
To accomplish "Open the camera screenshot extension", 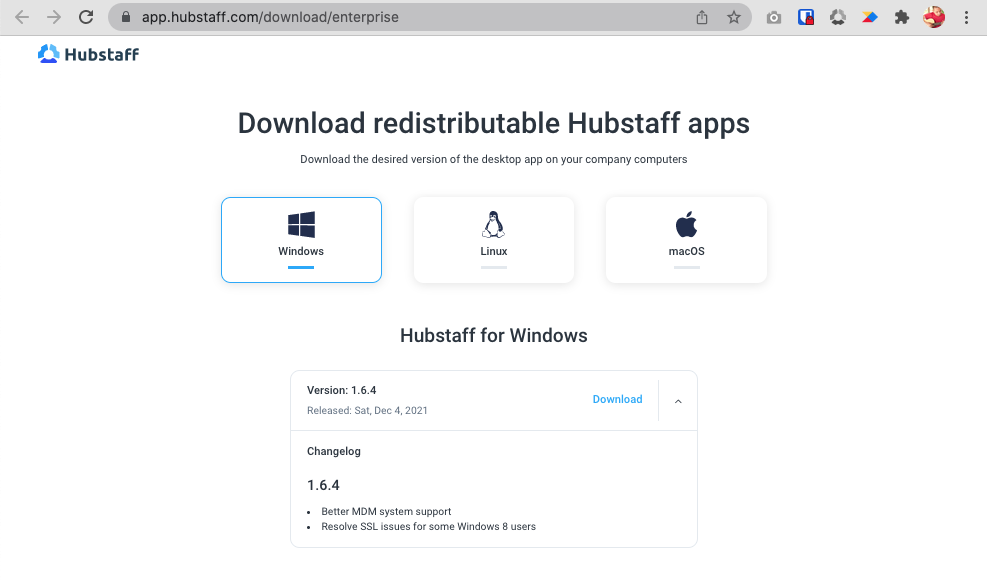I will tap(774, 18).
